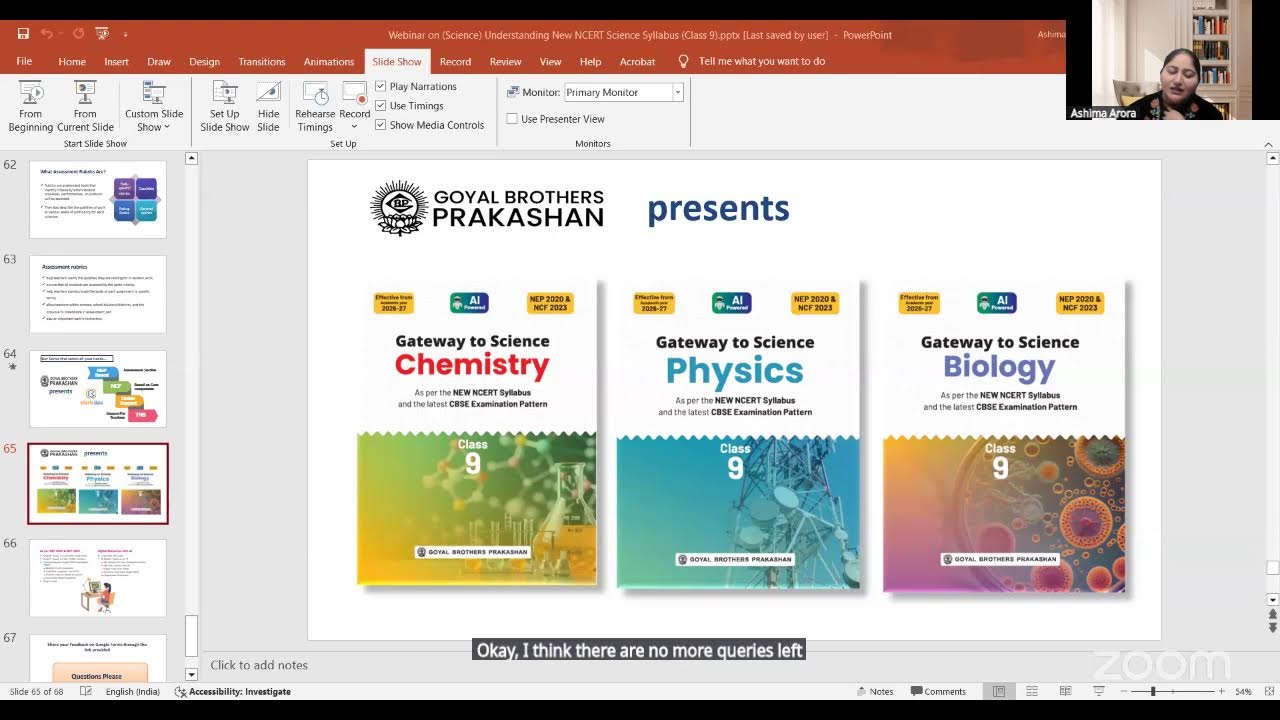The image size is (1280, 720).
Task: Toggle Use Timings checkbox
Action: [380, 106]
